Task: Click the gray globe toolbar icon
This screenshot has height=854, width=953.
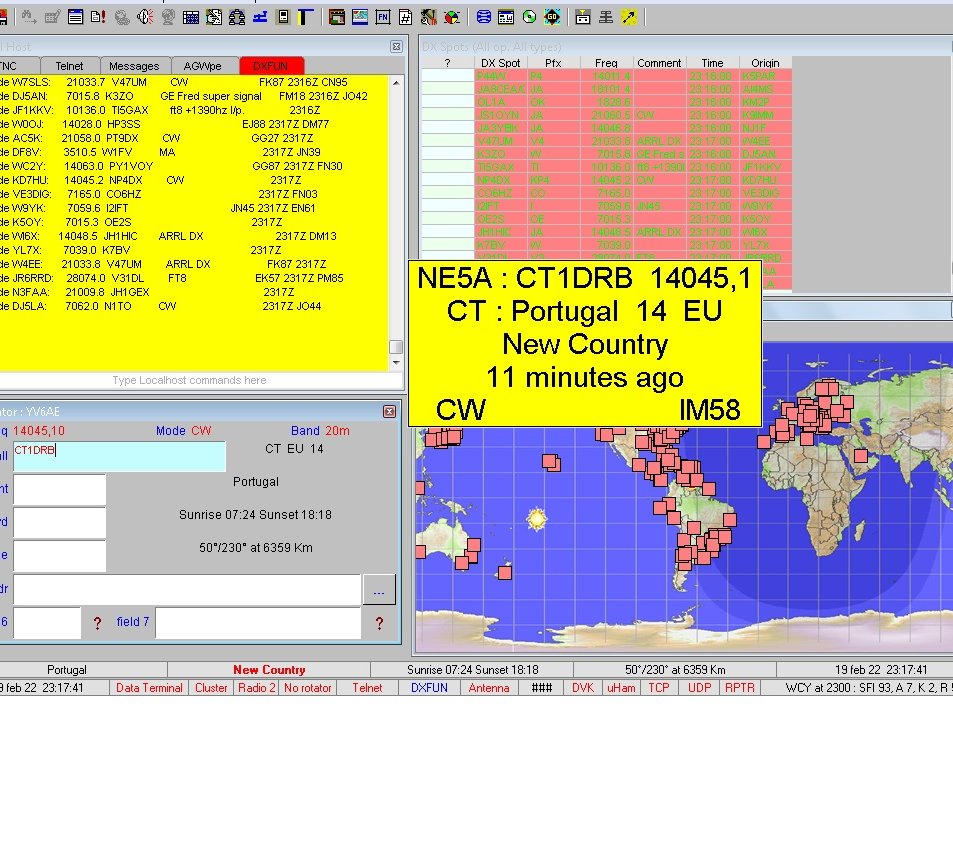Action: (x=168, y=17)
